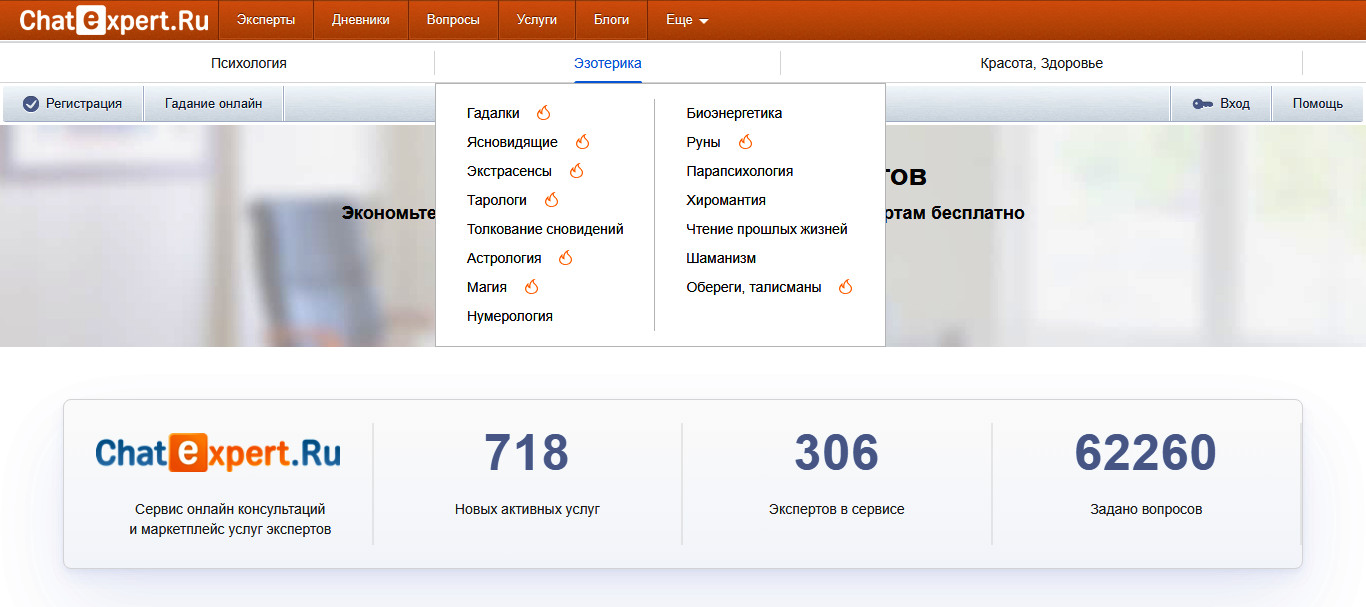The image size is (1366, 607).
Task: Open the Биоэнергетика link
Action: tap(734, 113)
